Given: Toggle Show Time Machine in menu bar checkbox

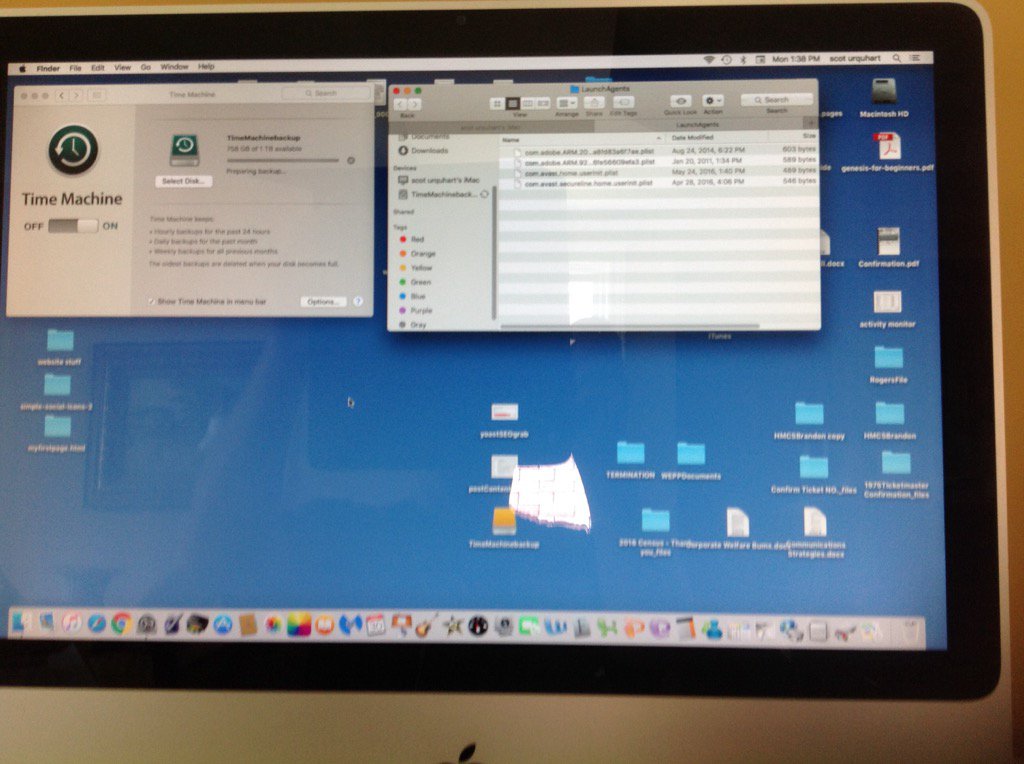Looking at the screenshot, I should [152, 302].
